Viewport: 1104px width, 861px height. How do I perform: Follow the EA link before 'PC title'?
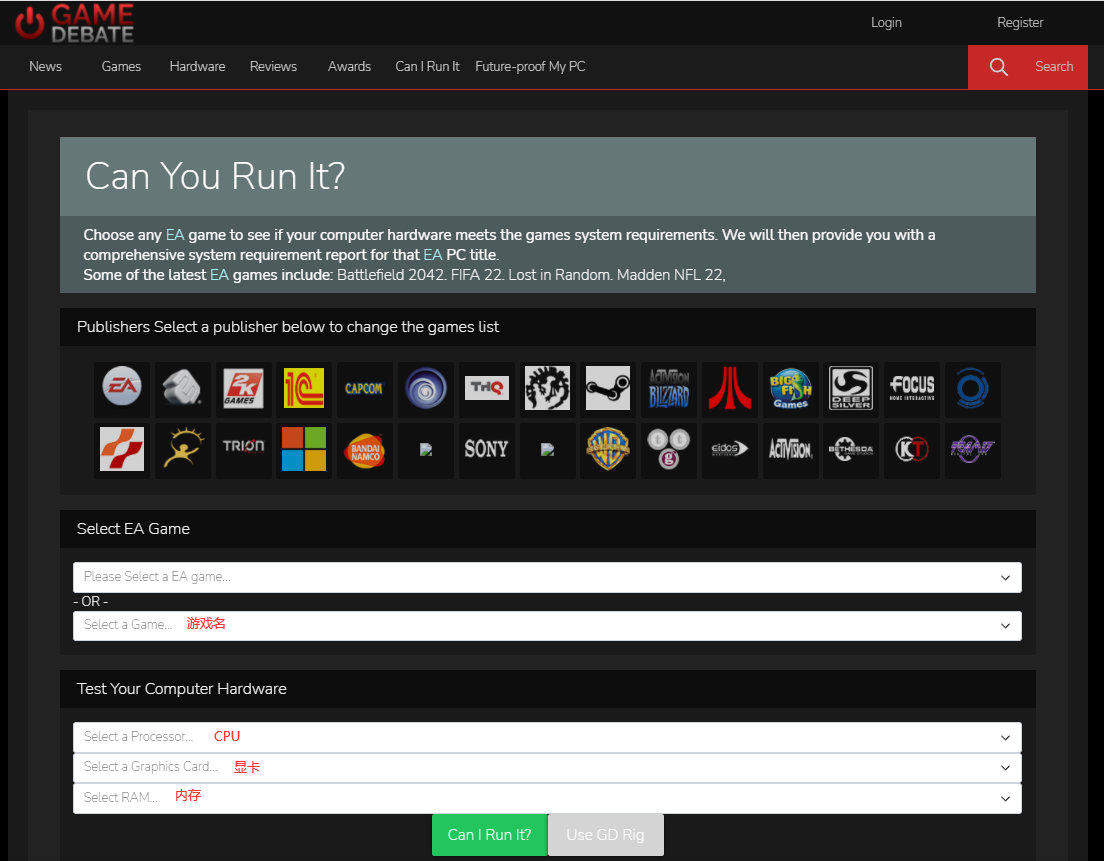point(432,255)
